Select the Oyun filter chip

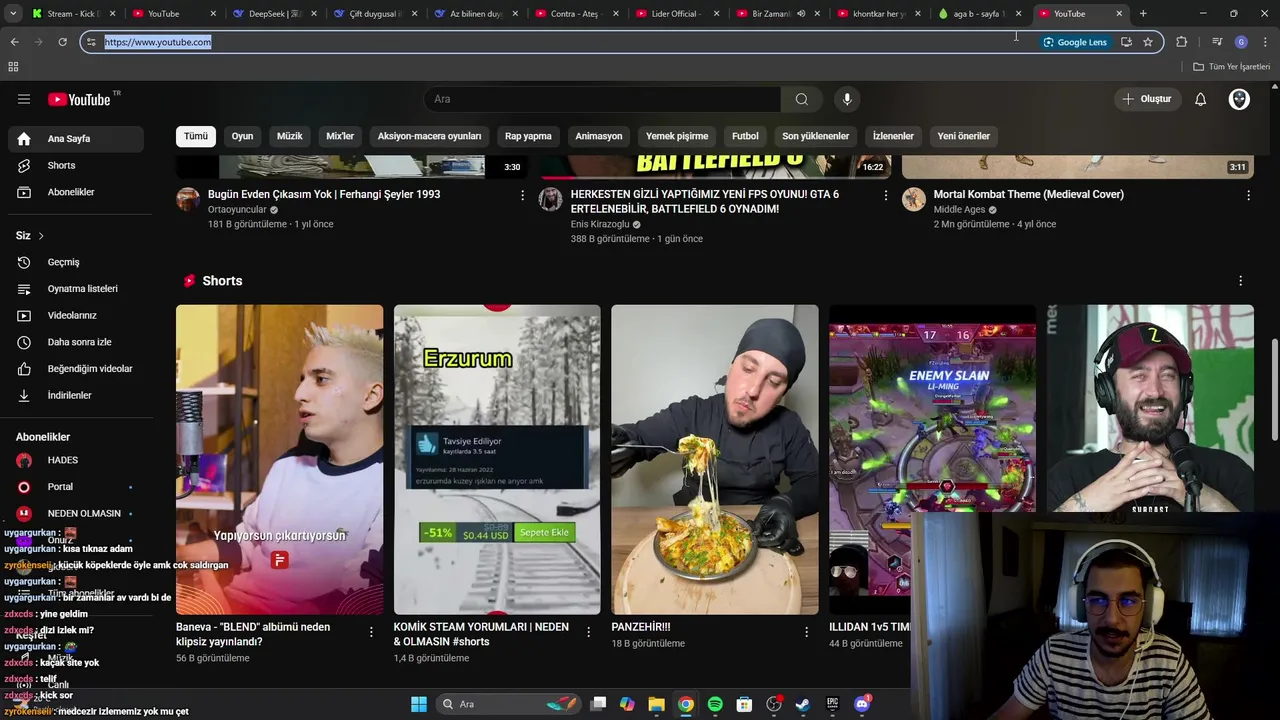[242, 136]
